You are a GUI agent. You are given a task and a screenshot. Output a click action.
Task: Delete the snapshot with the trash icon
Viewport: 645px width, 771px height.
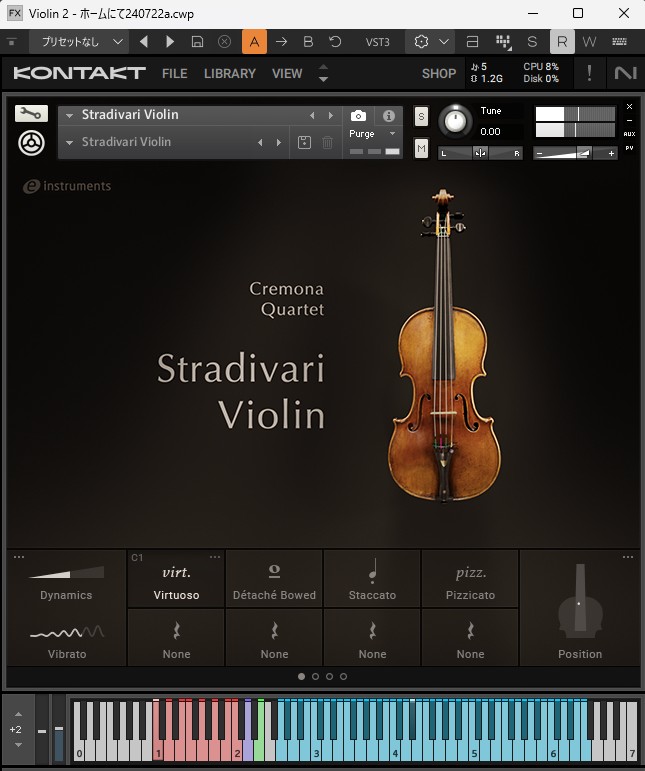[x=327, y=143]
